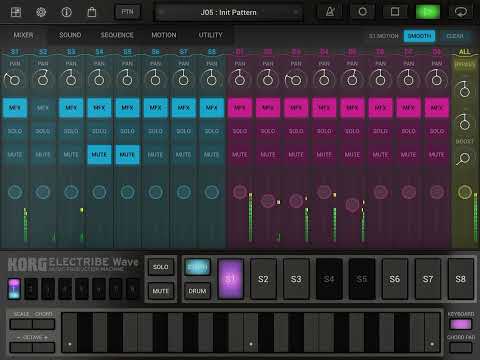Tap the lit S1 part pad
The image size is (480, 360).
[x=230, y=279]
